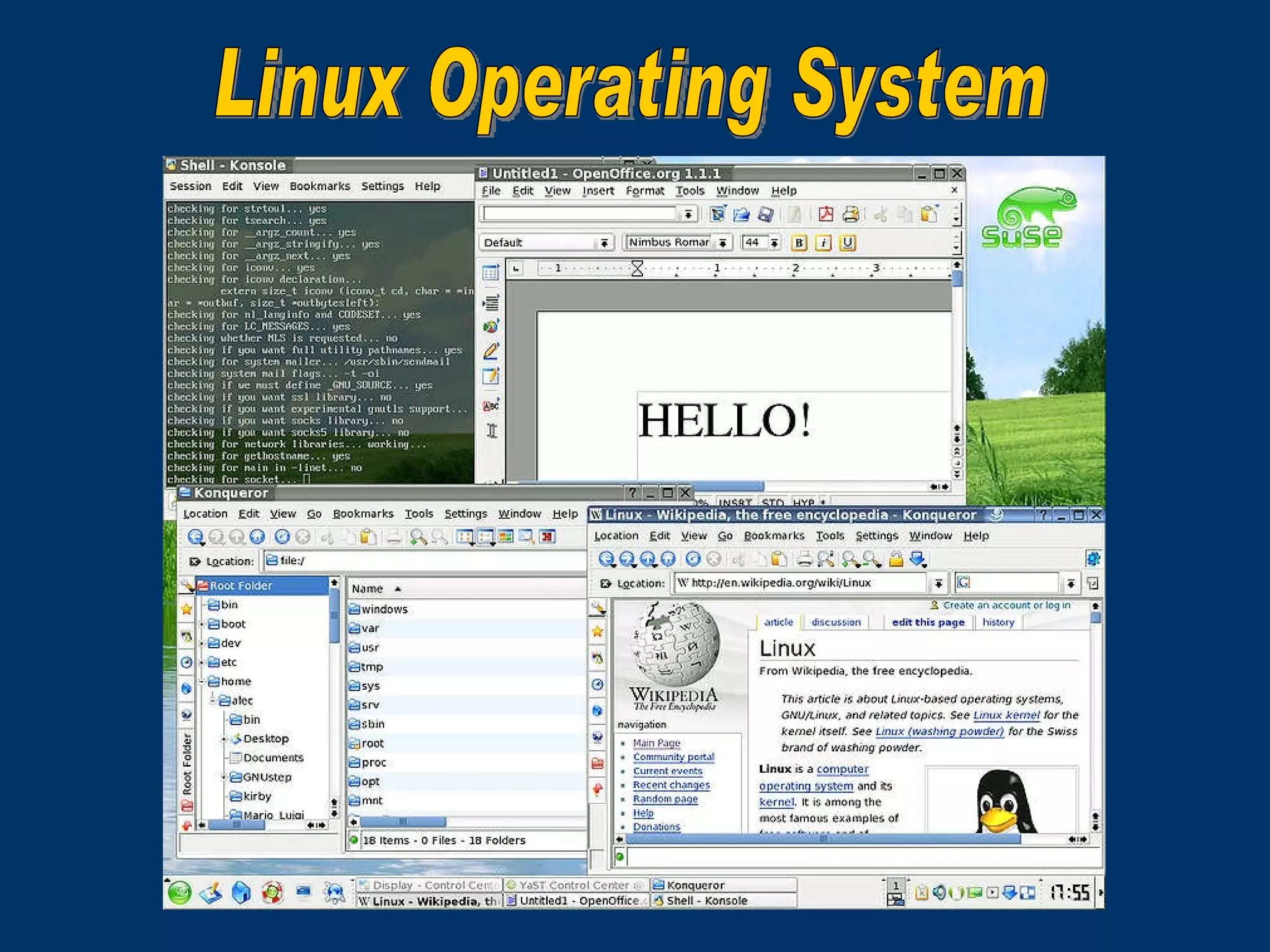This screenshot has height=952, width=1270.
Task: Click Back arrow in Konqueror file manager toolbar
Action: click(x=195, y=537)
